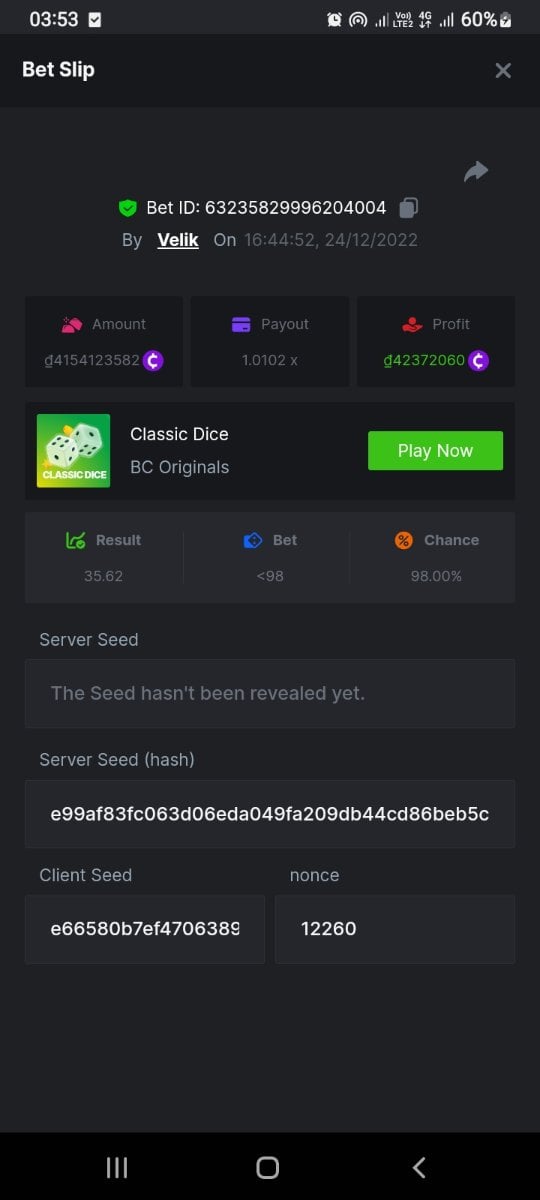This screenshot has height=1200, width=540.
Task: Select the Server Seed hash field
Action: click(x=270, y=814)
